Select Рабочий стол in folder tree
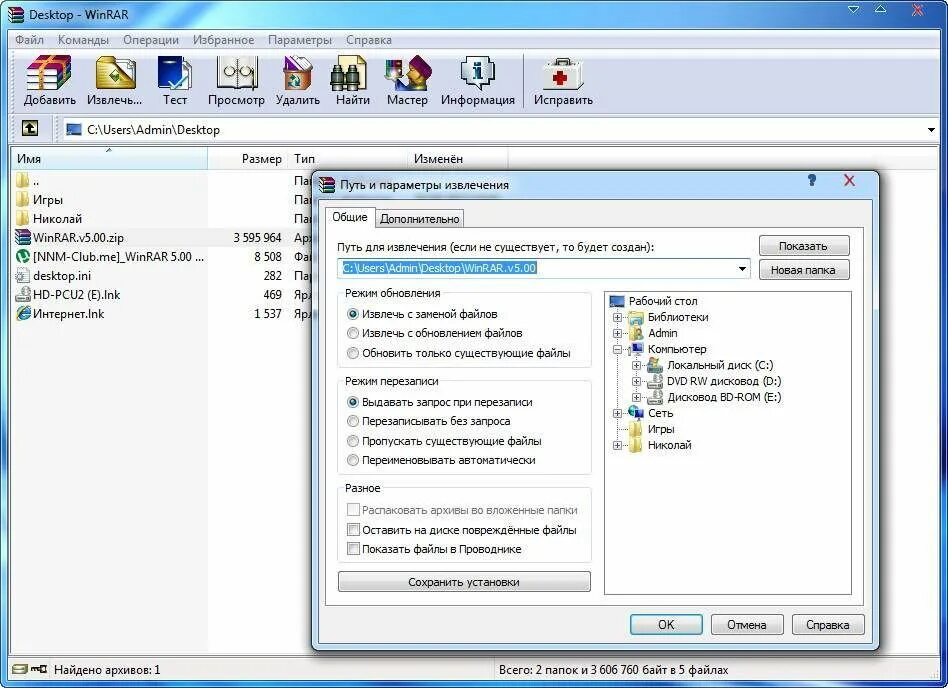Viewport: 948px width, 688px height. 663,300
